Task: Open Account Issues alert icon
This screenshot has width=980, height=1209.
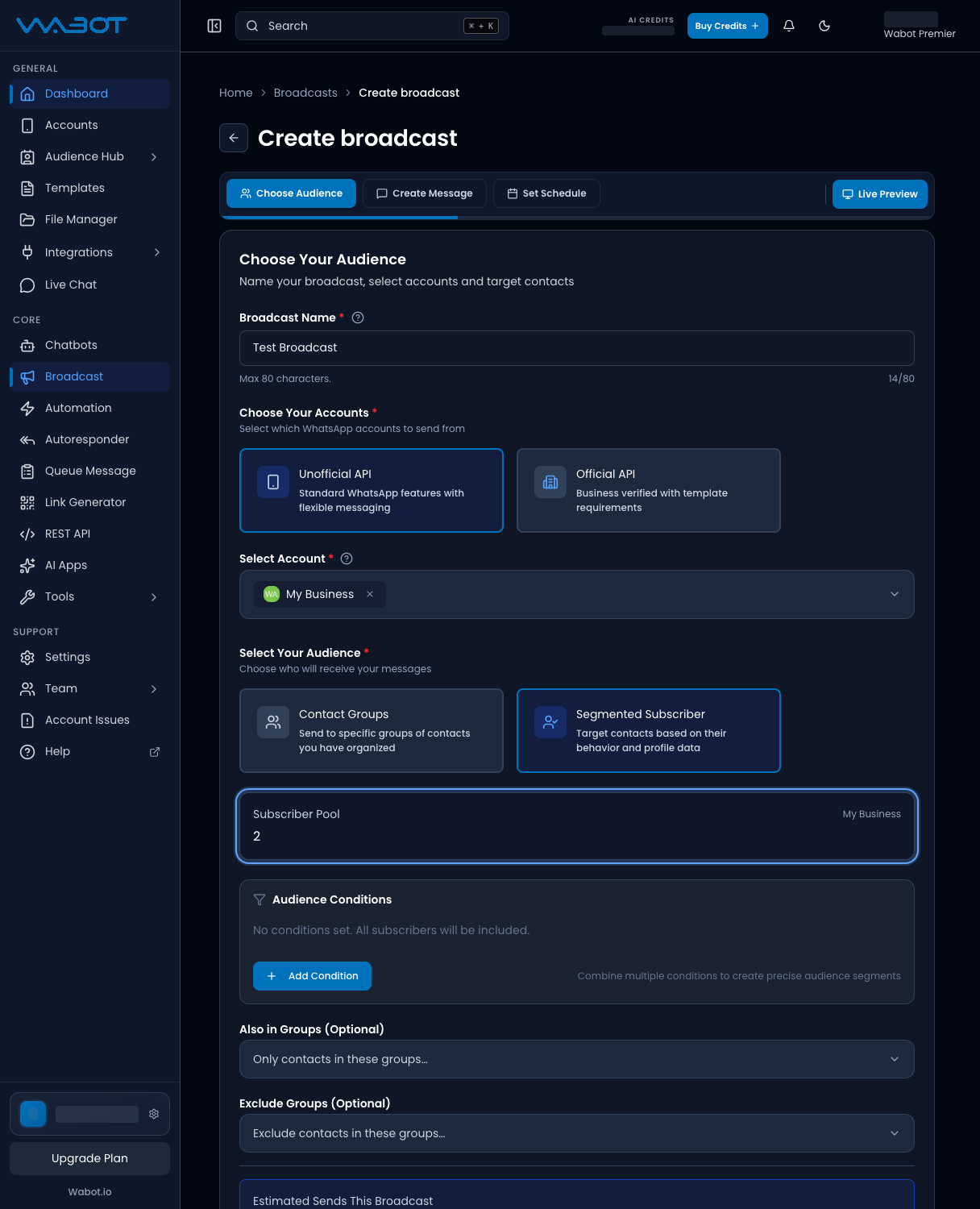Action: pos(27,720)
